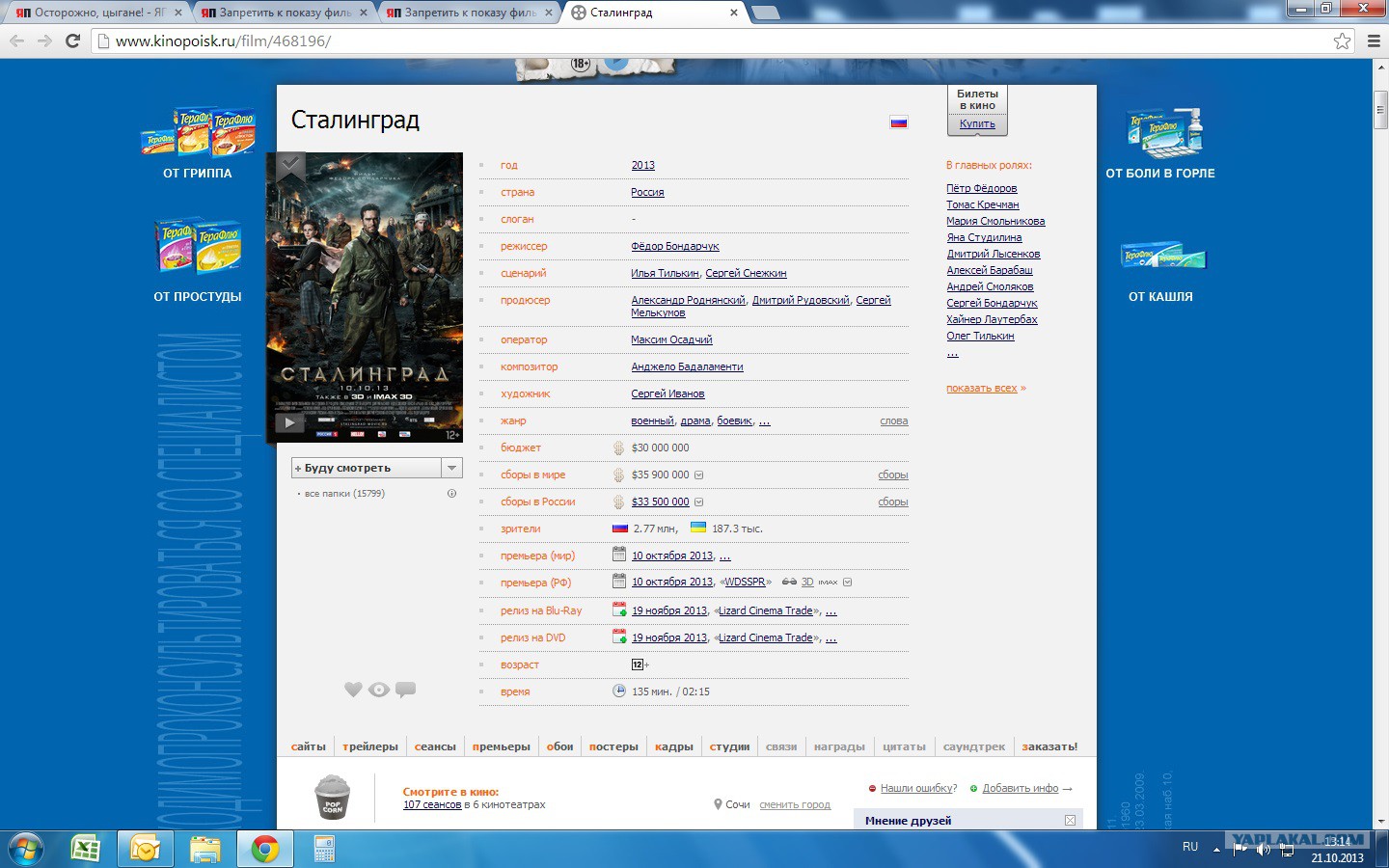1389x868 pixels.
Task: Click the слова link in genre row
Action: pos(894,420)
